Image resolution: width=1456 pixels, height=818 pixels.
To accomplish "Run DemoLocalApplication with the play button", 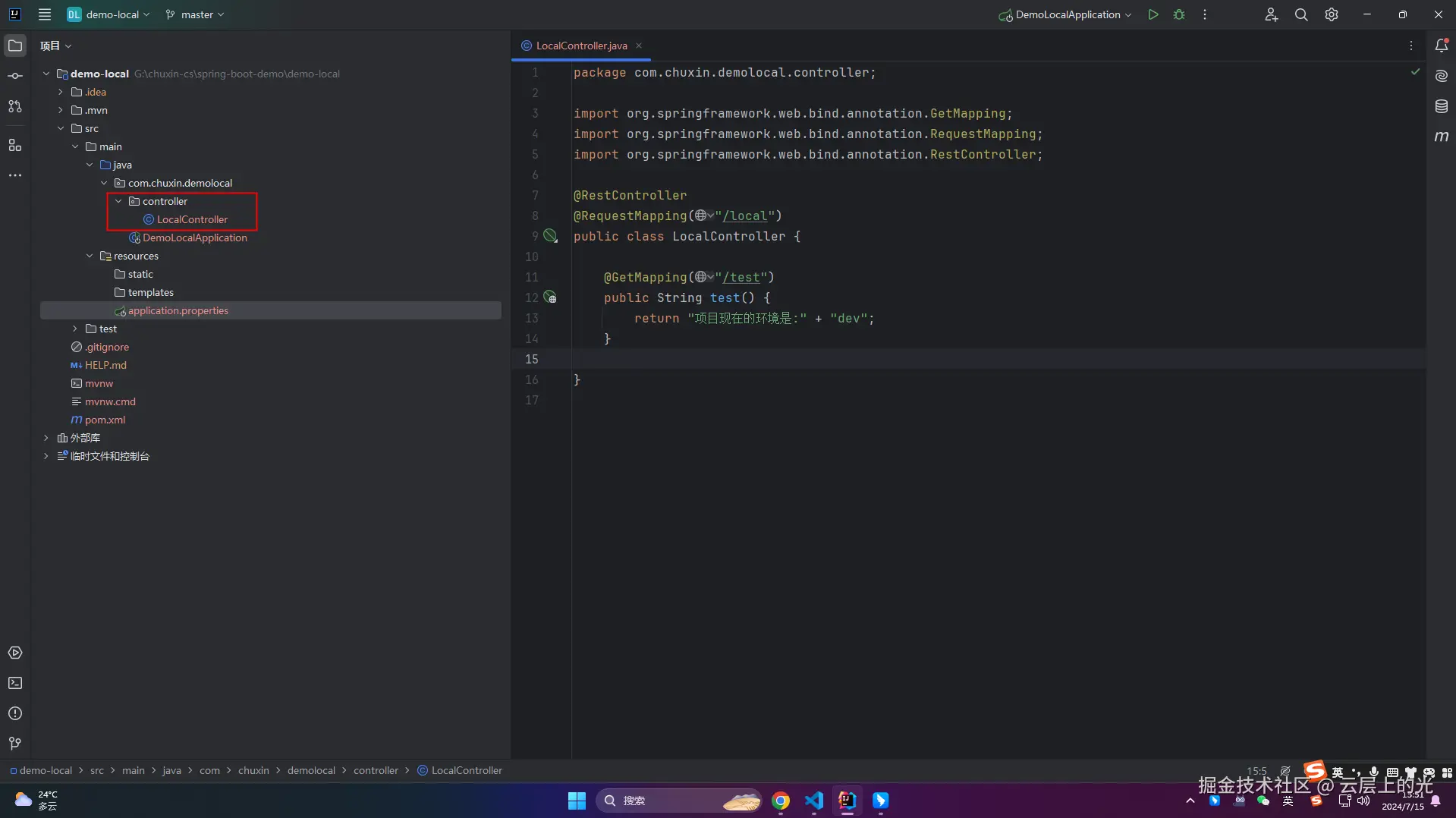I will click(1153, 14).
